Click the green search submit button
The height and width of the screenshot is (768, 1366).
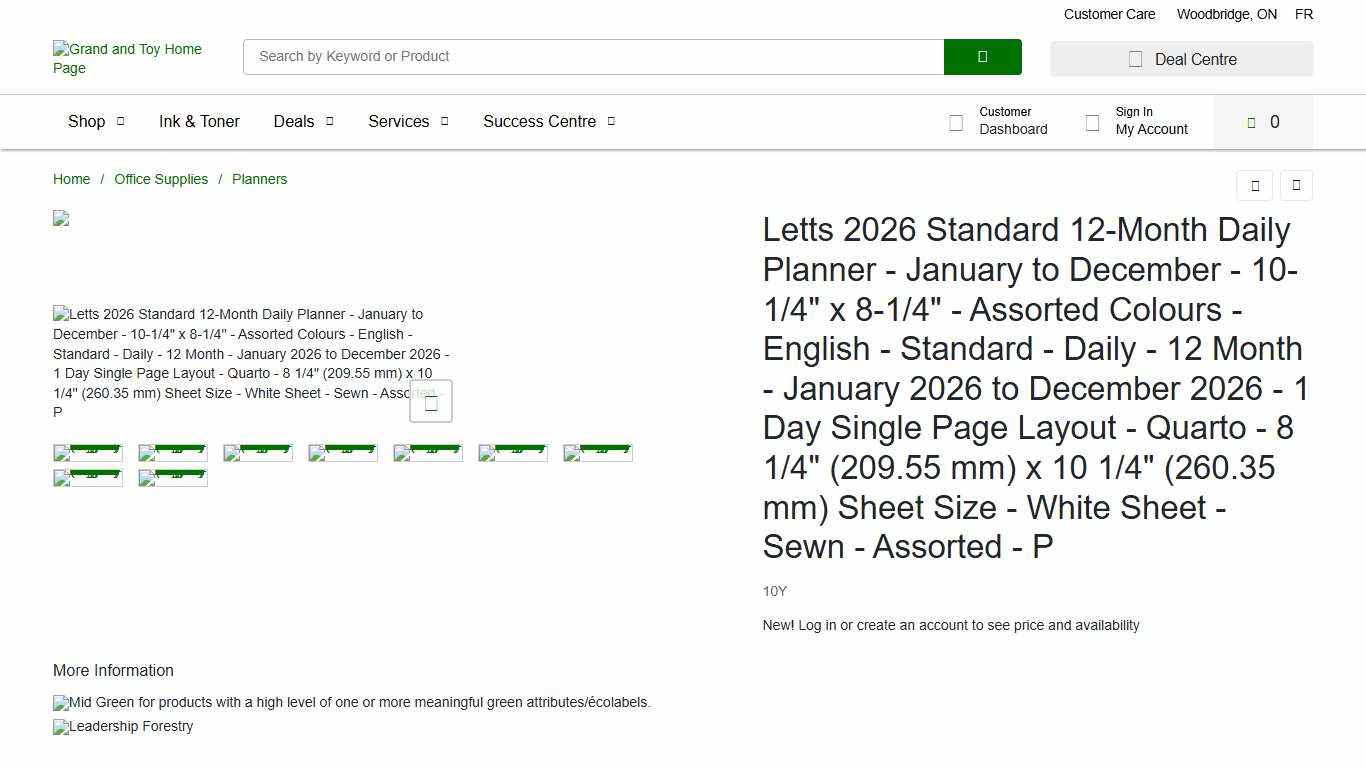982,57
